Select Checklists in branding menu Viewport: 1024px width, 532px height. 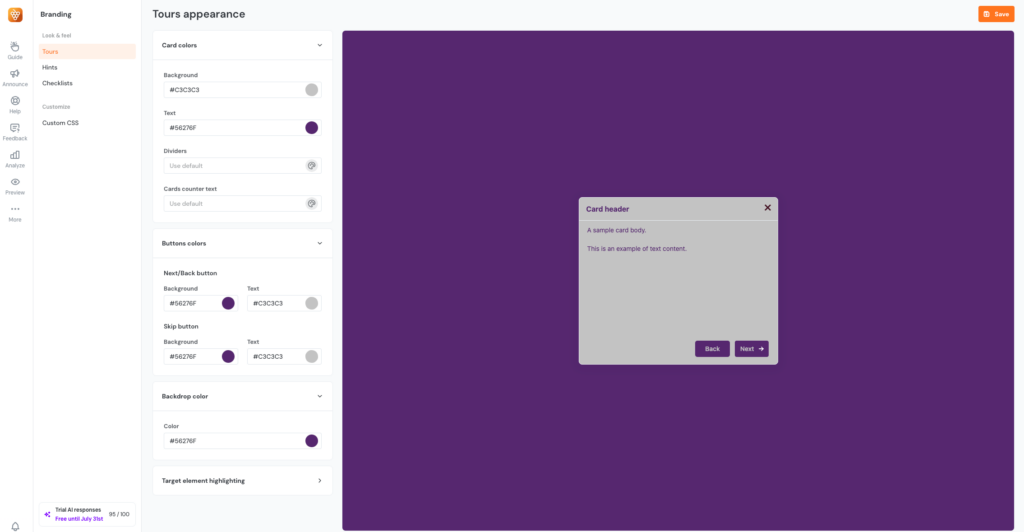(x=57, y=83)
